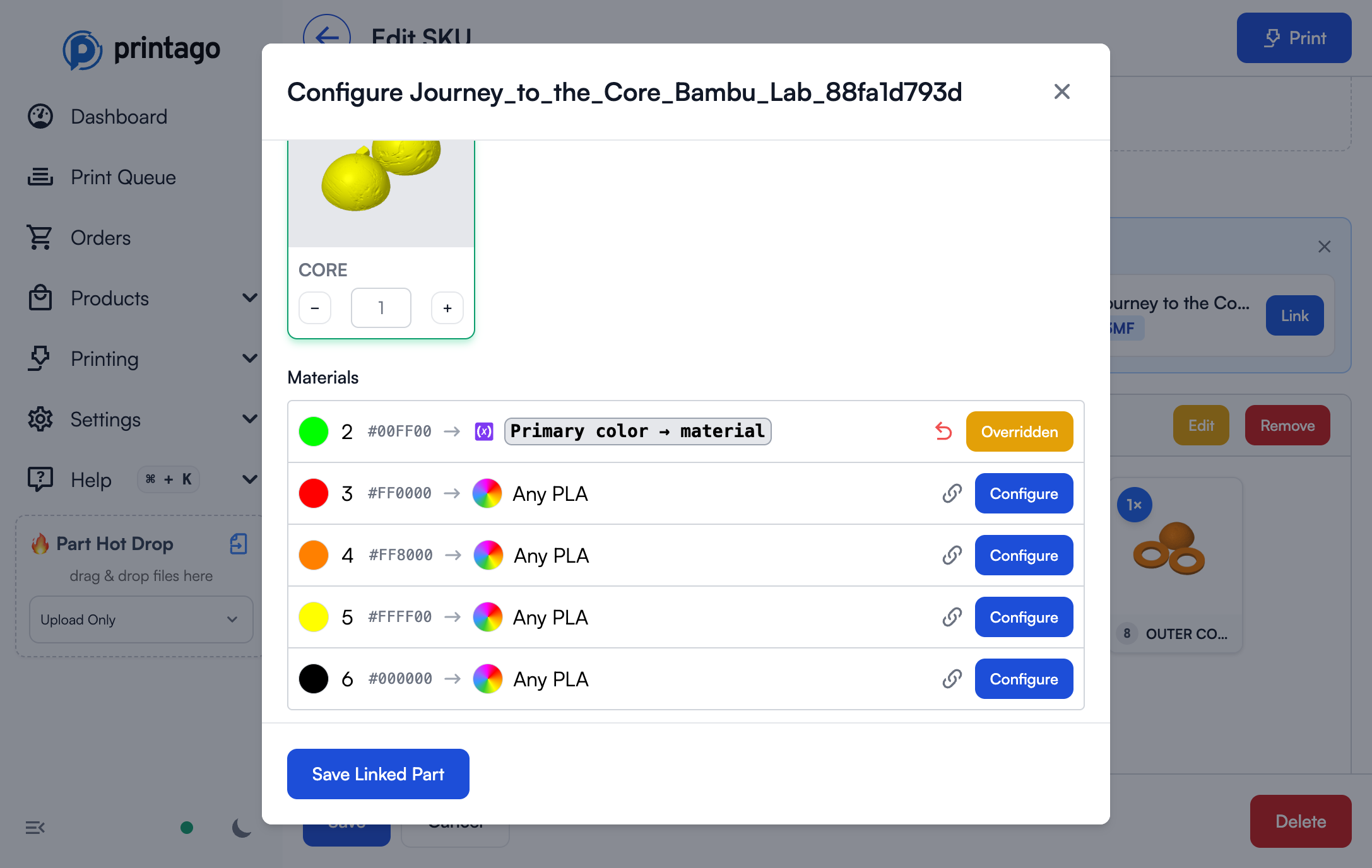The image size is (1372, 868).
Task: Click the Orders shopping cart icon
Action: (x=40, y=237)
